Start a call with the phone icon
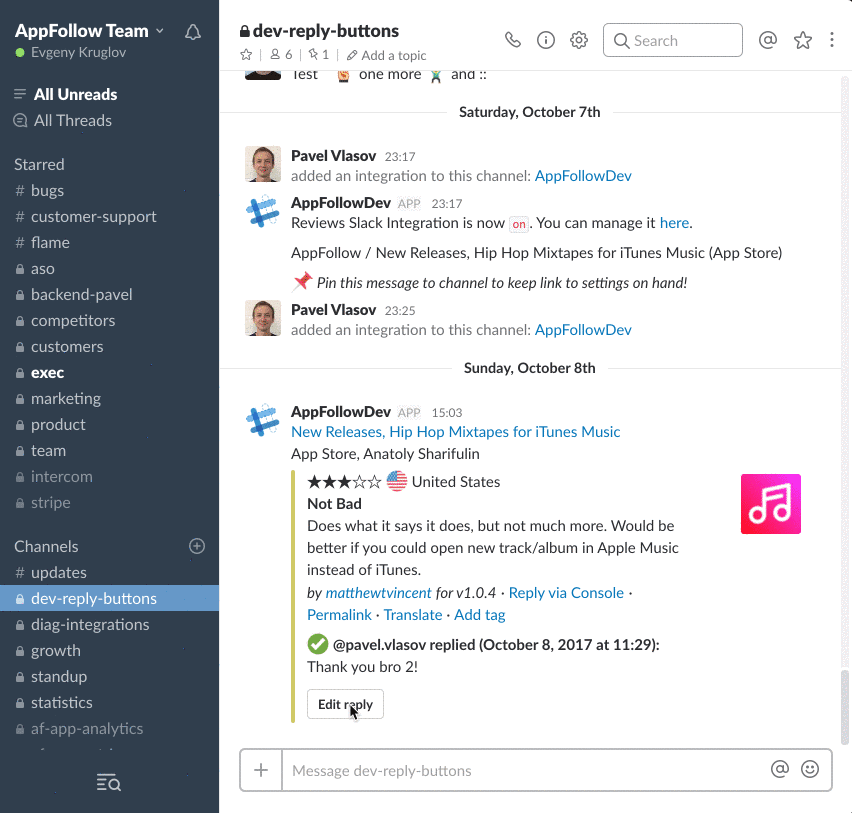This screenshot has width=852, height=813. (513, 40)
